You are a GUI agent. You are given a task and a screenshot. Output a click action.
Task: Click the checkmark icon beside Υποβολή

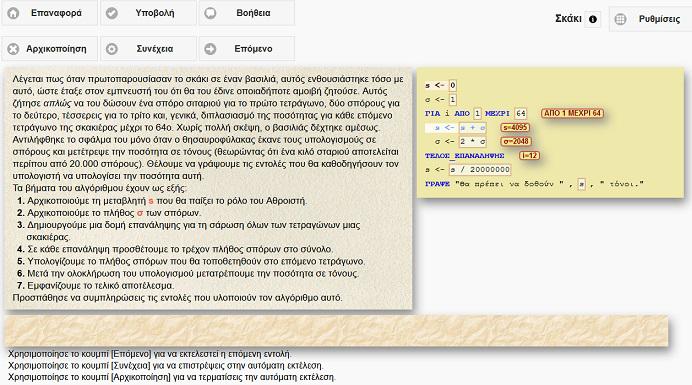[x=112, y=13]
